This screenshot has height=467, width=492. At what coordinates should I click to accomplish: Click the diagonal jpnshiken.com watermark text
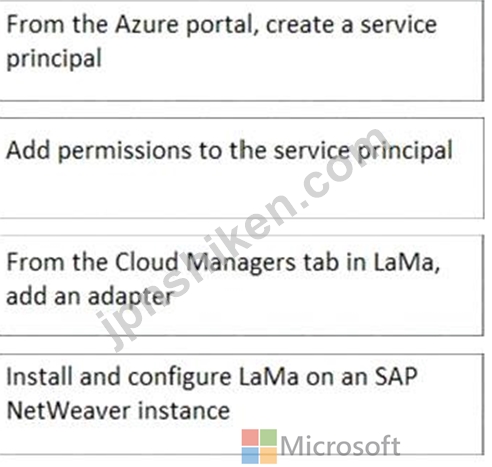pos(243,238)
